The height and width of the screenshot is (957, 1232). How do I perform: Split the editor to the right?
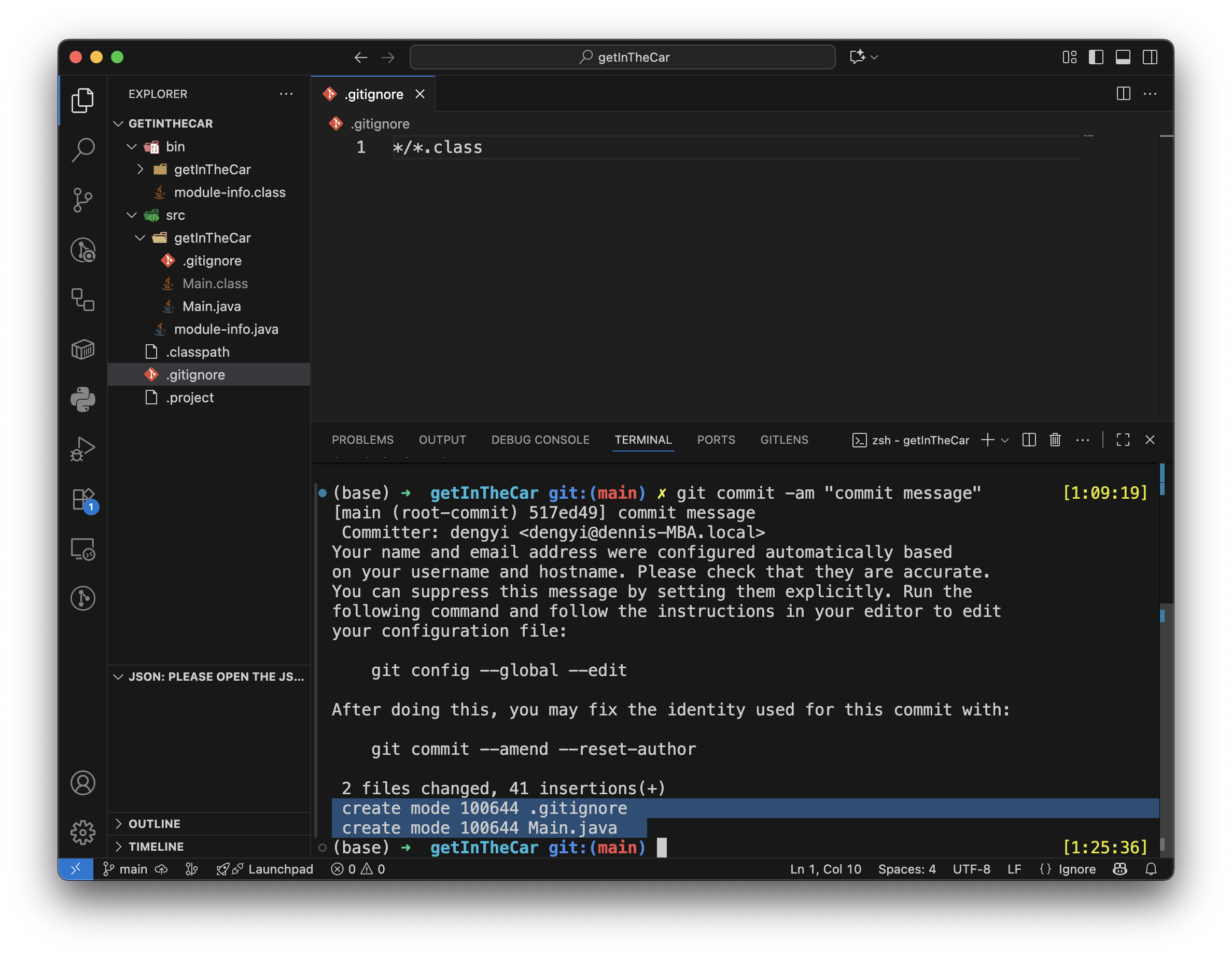pyautogui.click(x=1123, y=94)
